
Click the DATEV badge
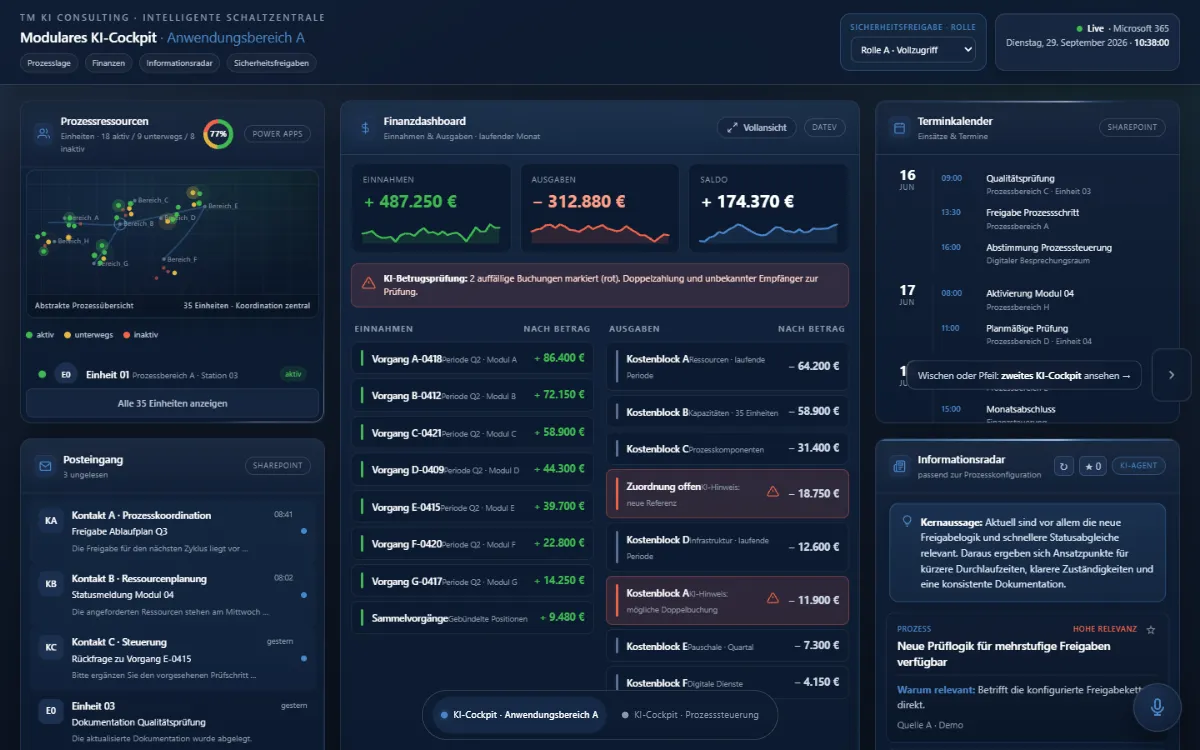pyautogui.click(x=825, y=128)
